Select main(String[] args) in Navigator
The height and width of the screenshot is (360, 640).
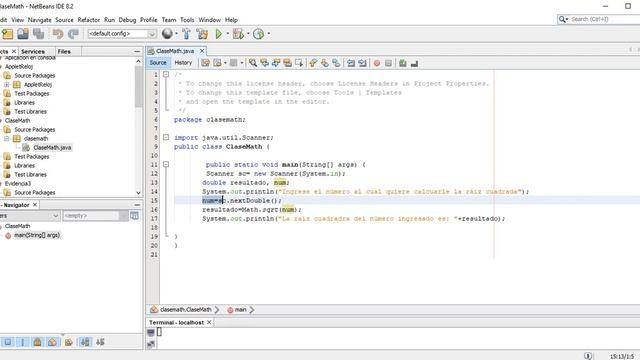37,235
